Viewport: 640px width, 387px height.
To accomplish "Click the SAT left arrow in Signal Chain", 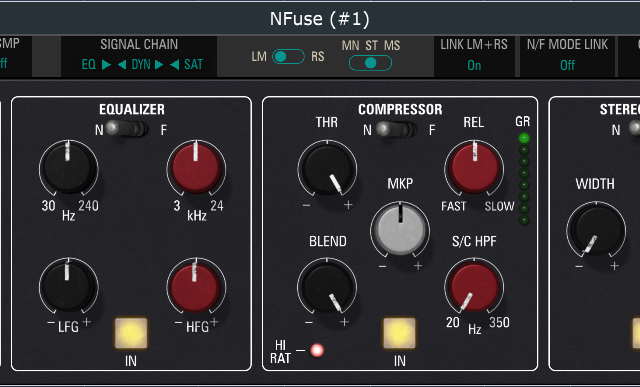I will (175, 64).
